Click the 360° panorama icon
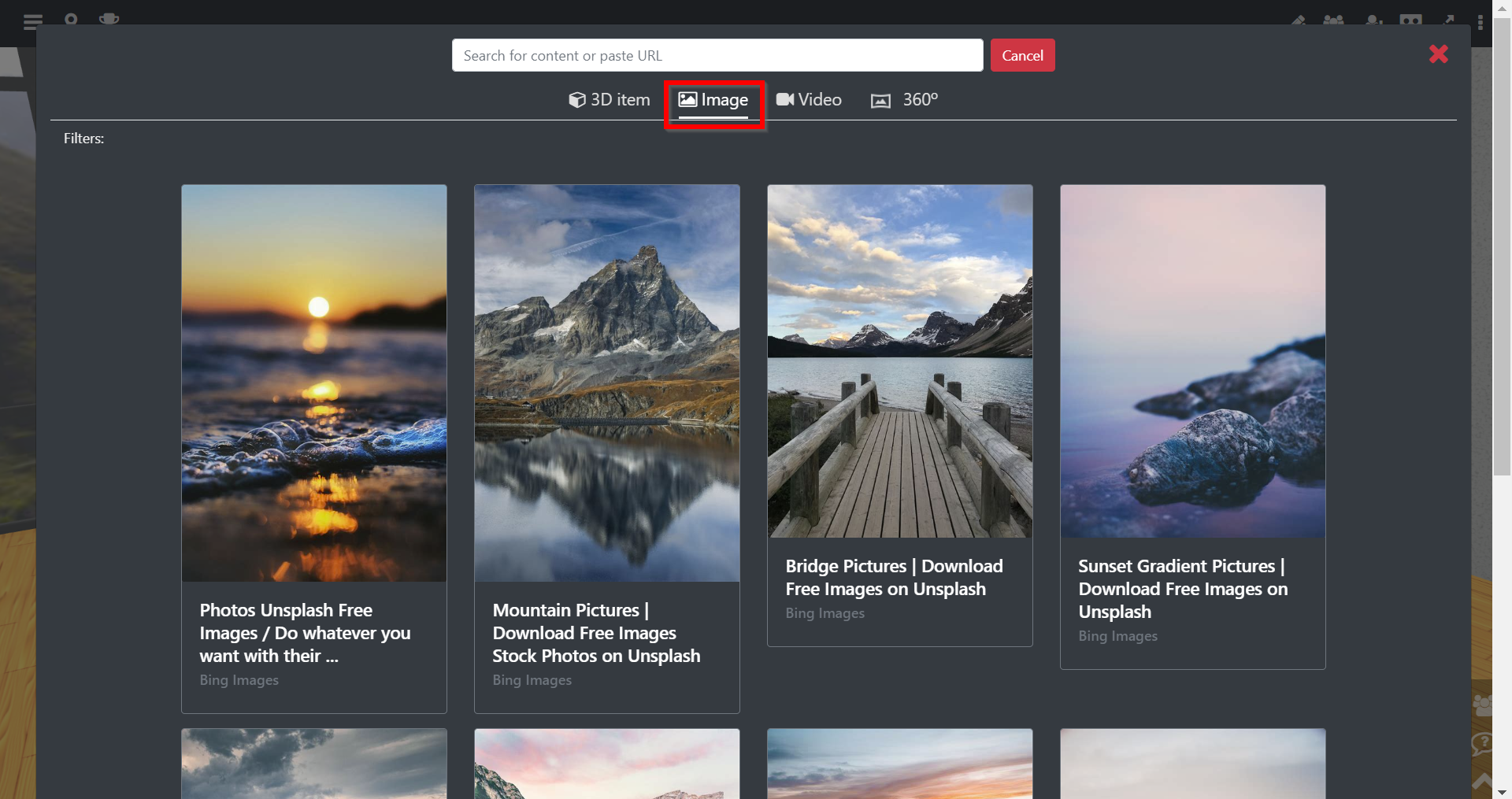Viewport: 1512px width, 799px height. [880, 101]
